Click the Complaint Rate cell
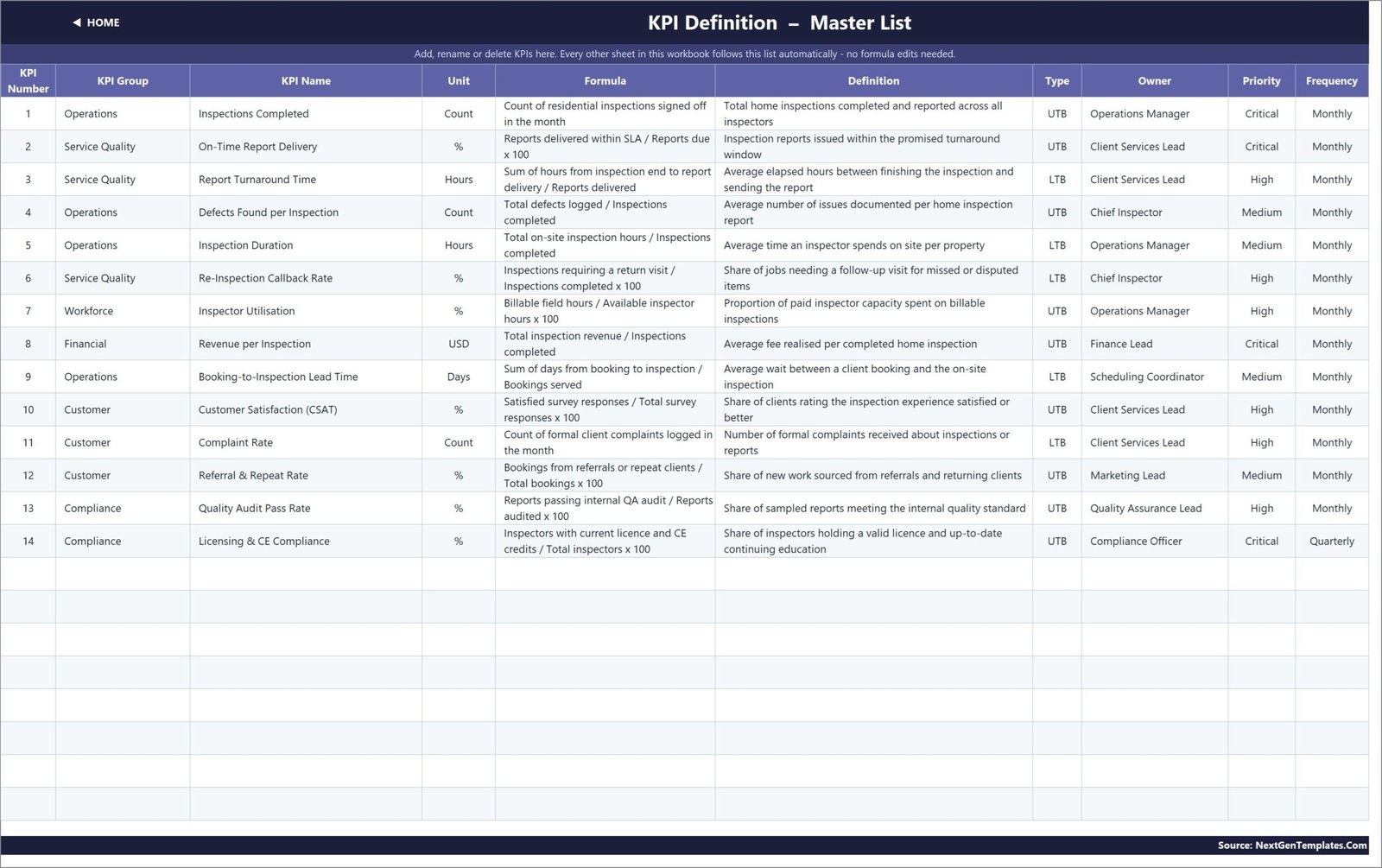The width and height of the screenshot is (1382, 868). point(306,442)
